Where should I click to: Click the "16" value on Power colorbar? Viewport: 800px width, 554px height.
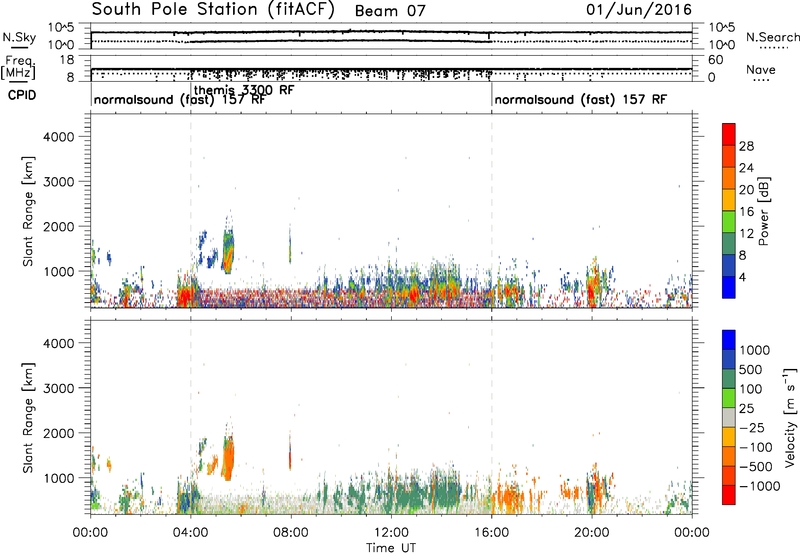coord(746,211)
